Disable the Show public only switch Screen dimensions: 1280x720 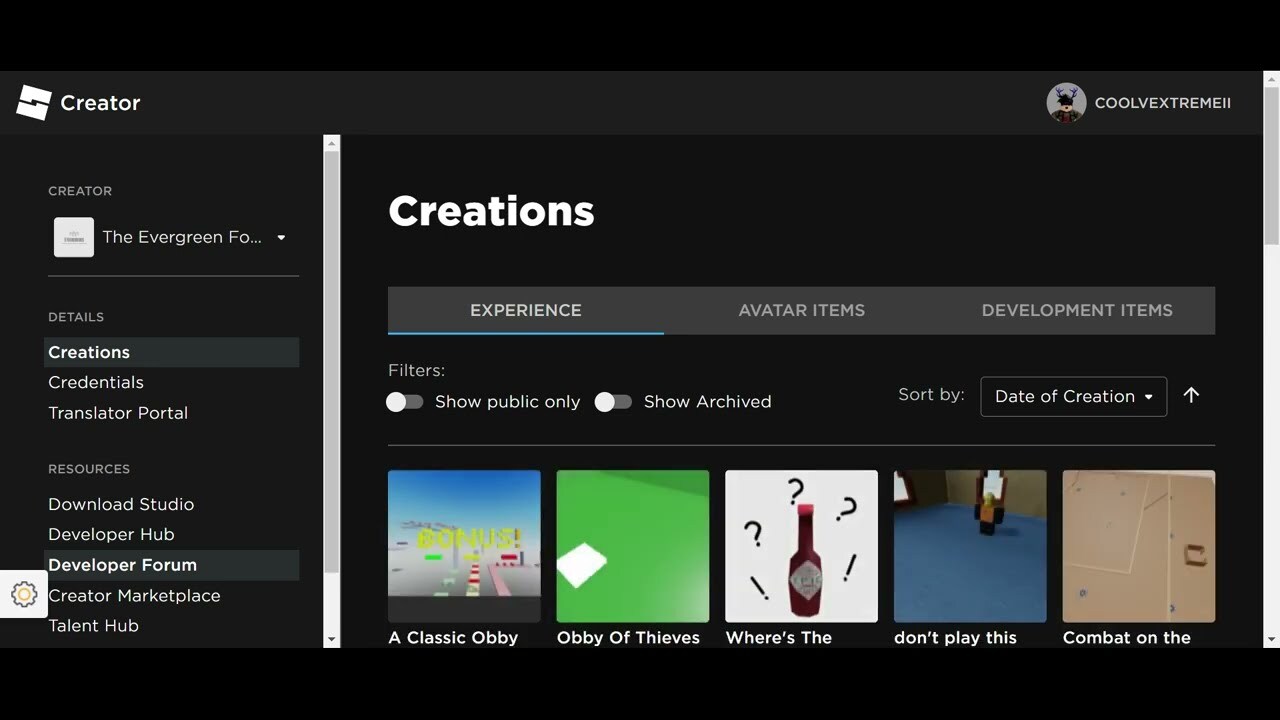pyautogui.click(x=405, y=401)
